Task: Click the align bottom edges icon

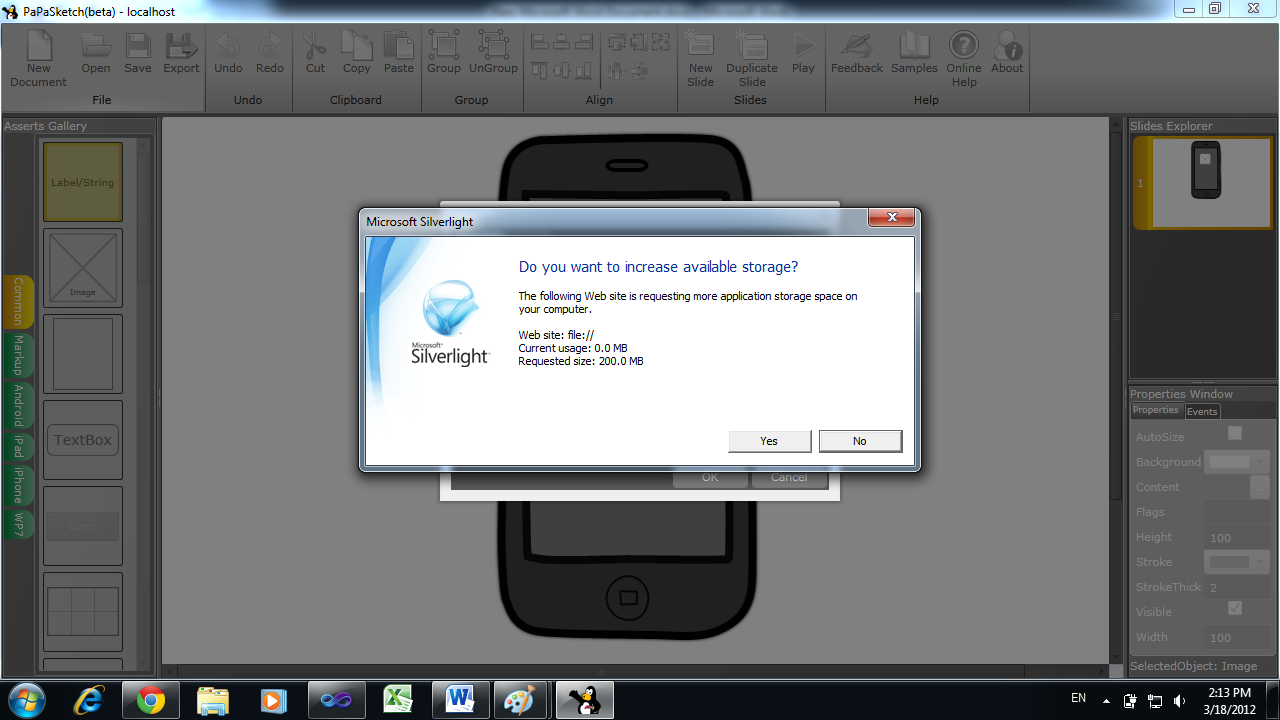Action: (583, 70)
